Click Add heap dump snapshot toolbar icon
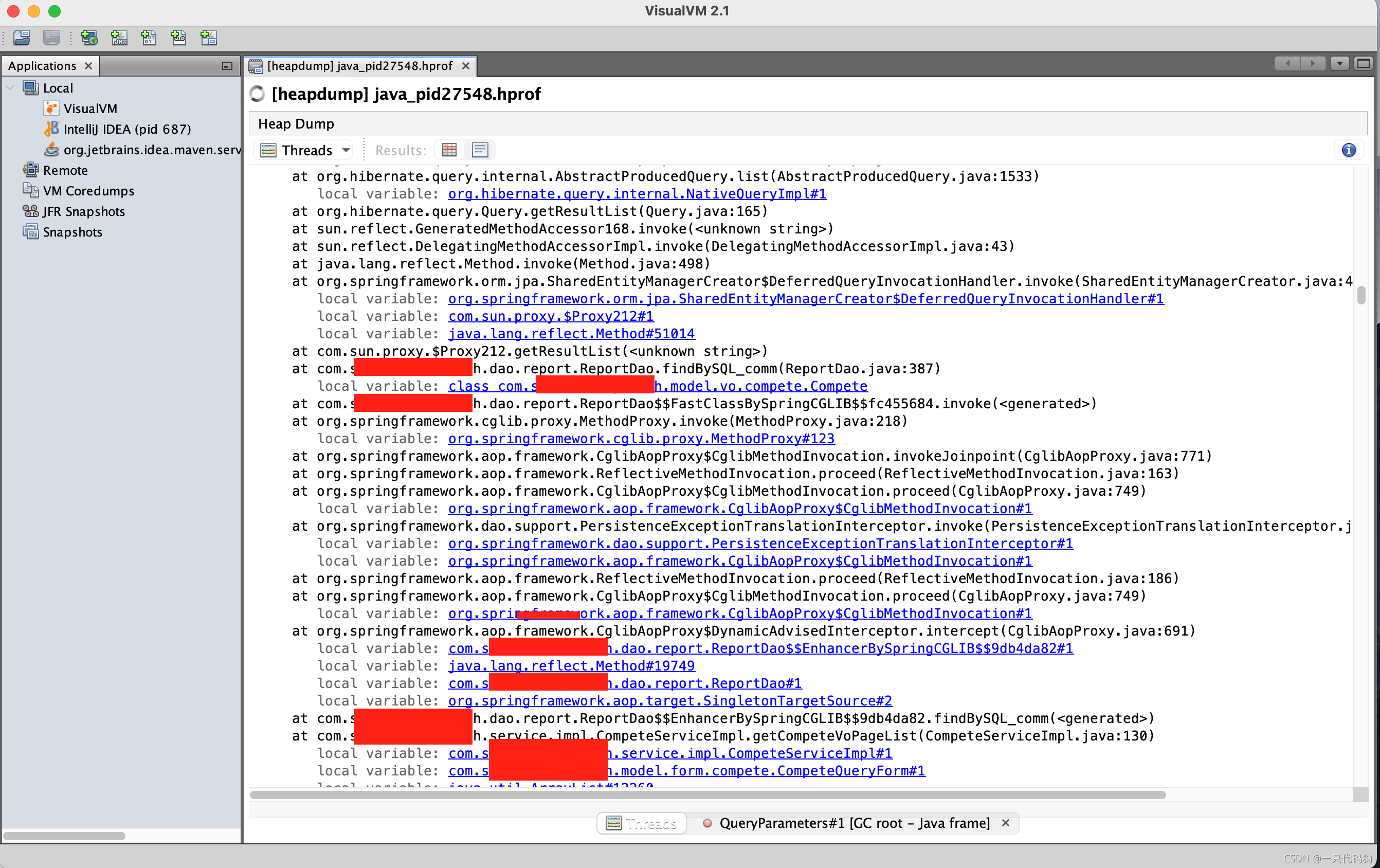This screenshot has width=1380, height=868. click(209, 38)
